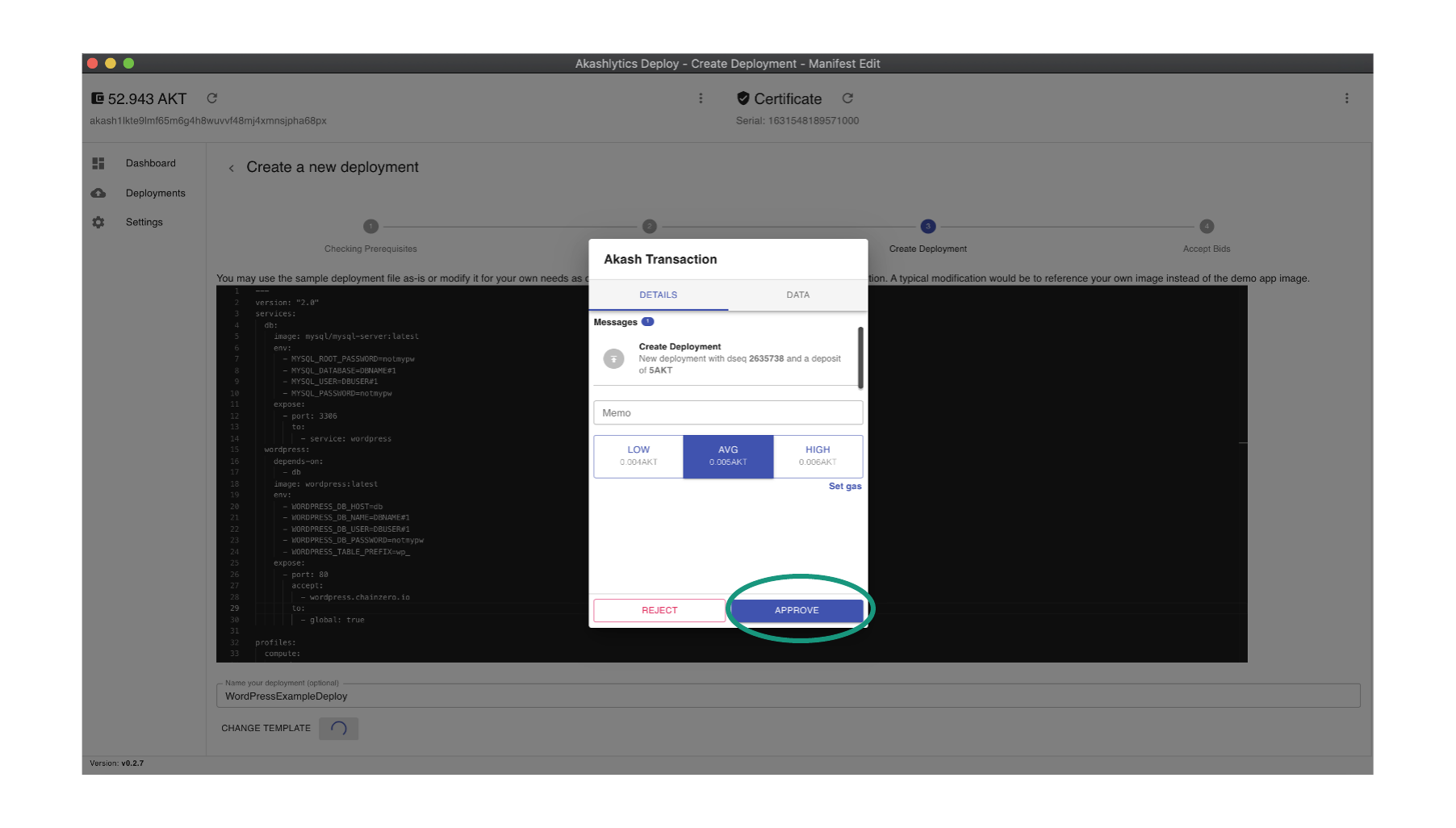Open Deployments from the sidebar

[156, 193]
